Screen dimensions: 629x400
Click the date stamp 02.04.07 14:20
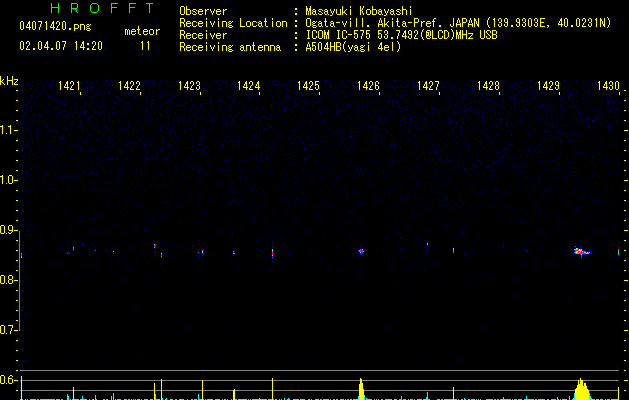click(61, 46)
